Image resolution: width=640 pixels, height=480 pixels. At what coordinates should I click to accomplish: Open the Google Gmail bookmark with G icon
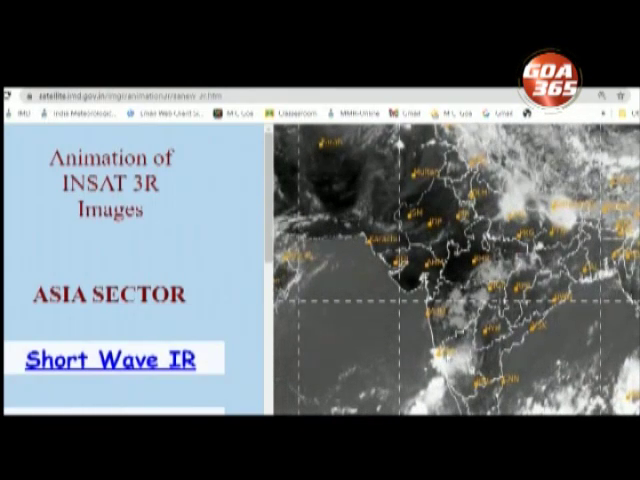(x=497, y=114)
